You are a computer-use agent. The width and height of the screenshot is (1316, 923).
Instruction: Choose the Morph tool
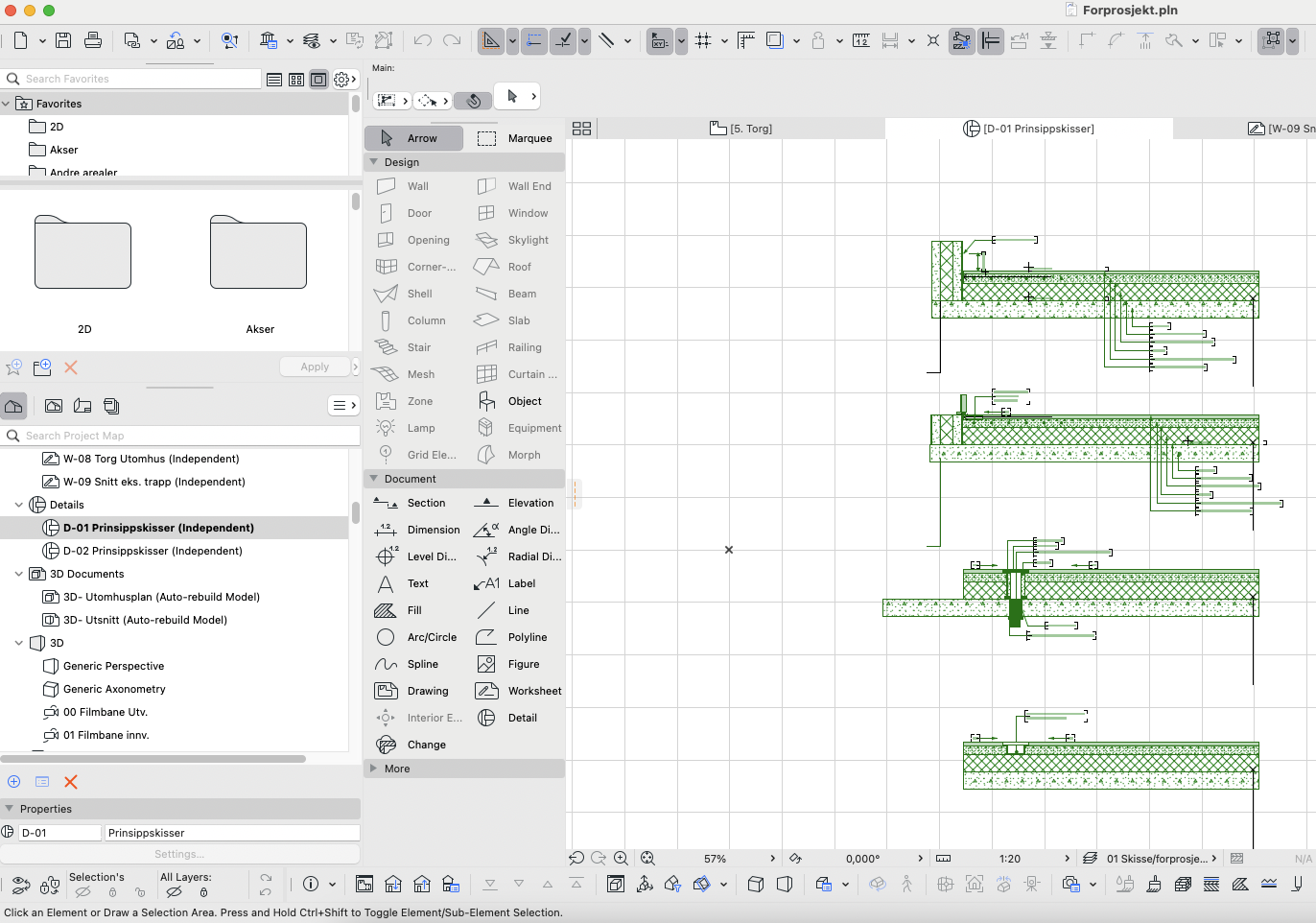tap(523, 455)
